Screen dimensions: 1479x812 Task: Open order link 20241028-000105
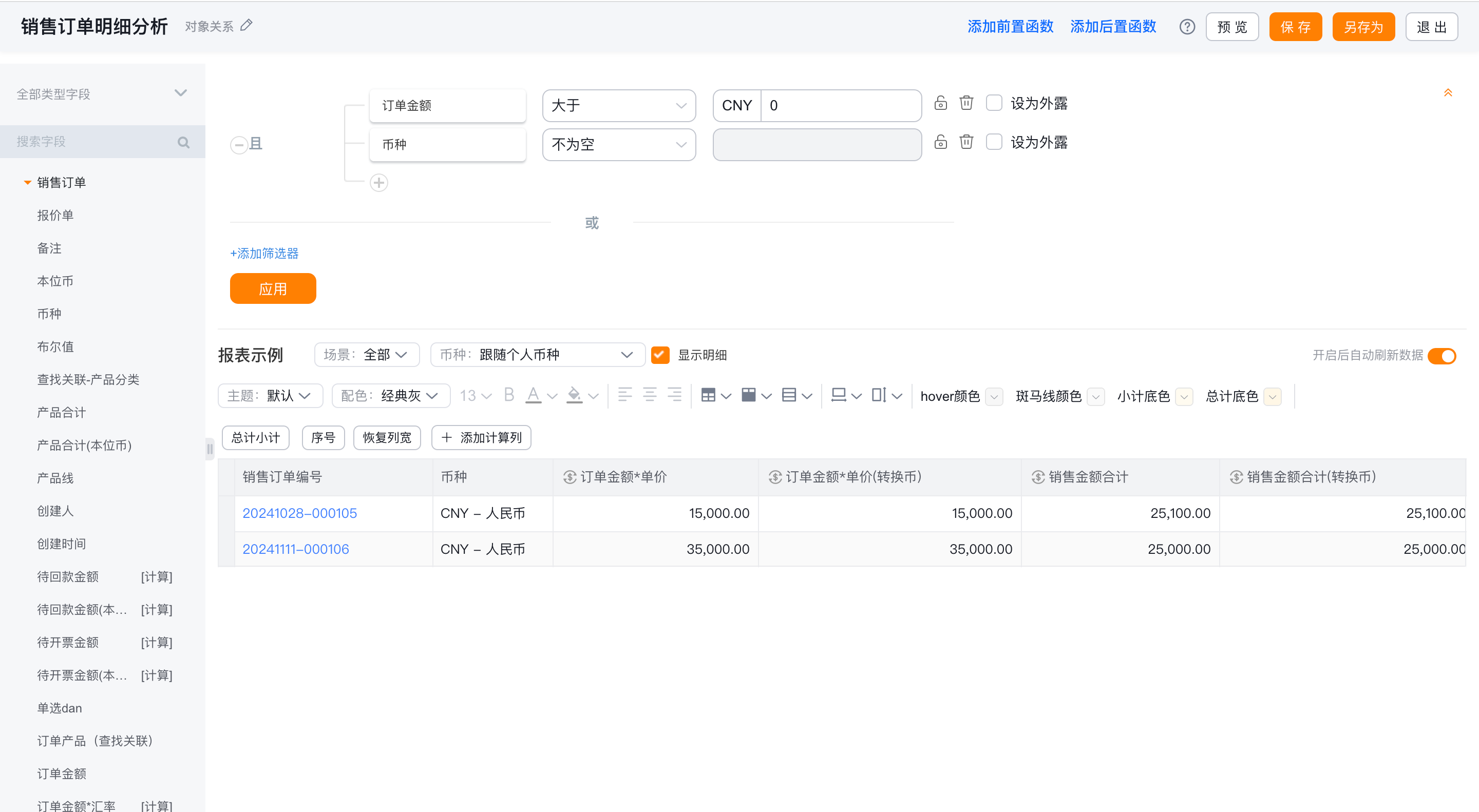[x=300, y=513]
